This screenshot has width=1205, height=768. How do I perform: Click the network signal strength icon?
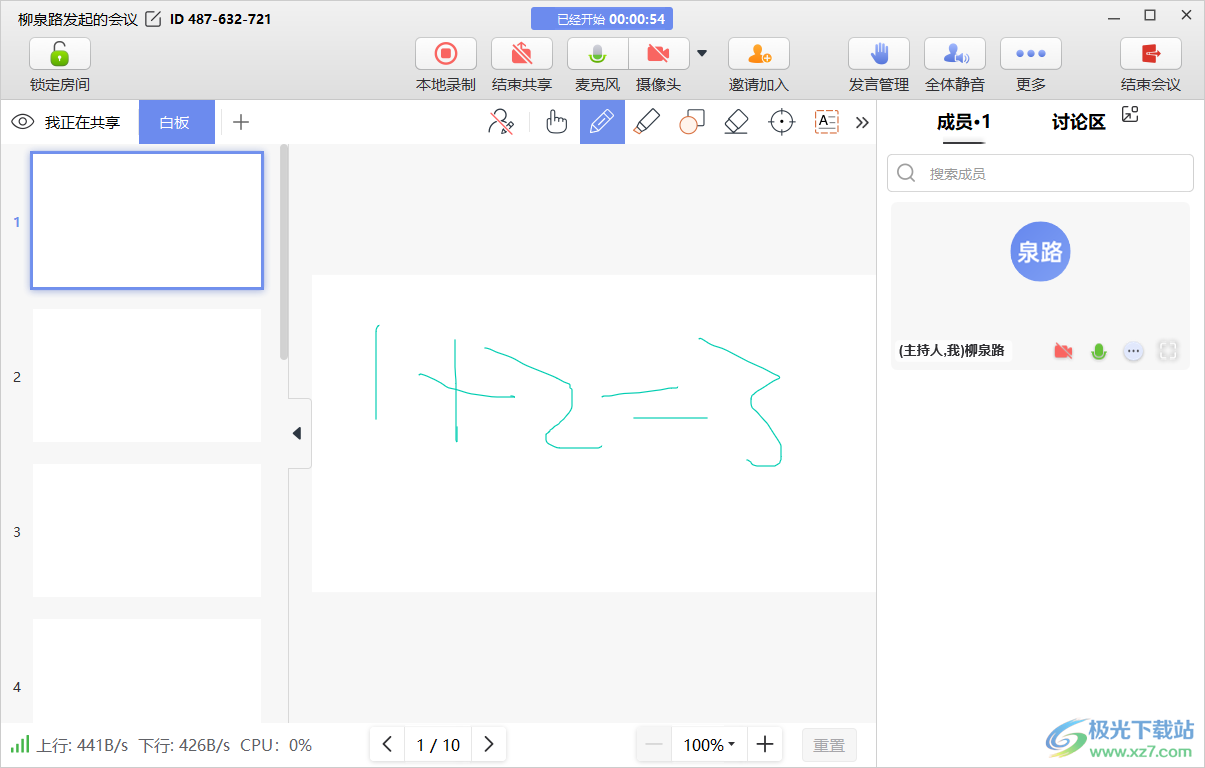coord(20,745)
